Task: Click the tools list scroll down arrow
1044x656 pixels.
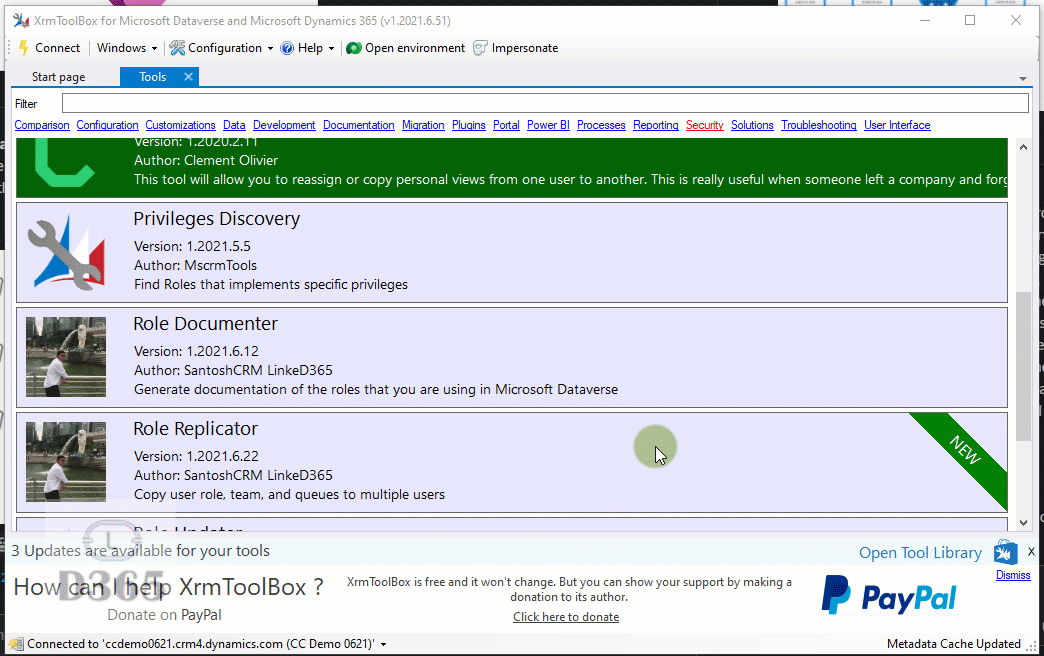Action: [1023, 523]
